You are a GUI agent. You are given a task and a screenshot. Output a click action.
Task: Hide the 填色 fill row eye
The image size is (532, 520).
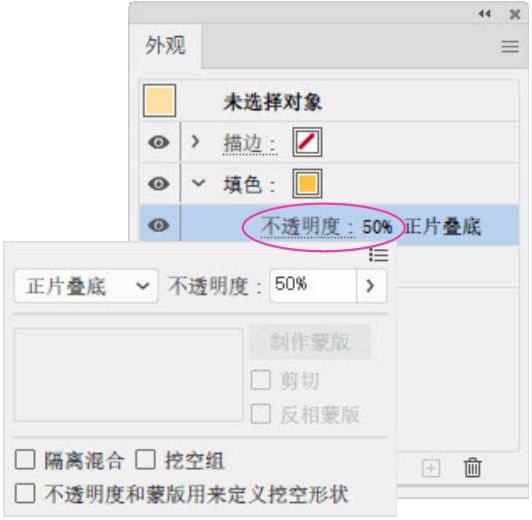[x=158, y=184]
